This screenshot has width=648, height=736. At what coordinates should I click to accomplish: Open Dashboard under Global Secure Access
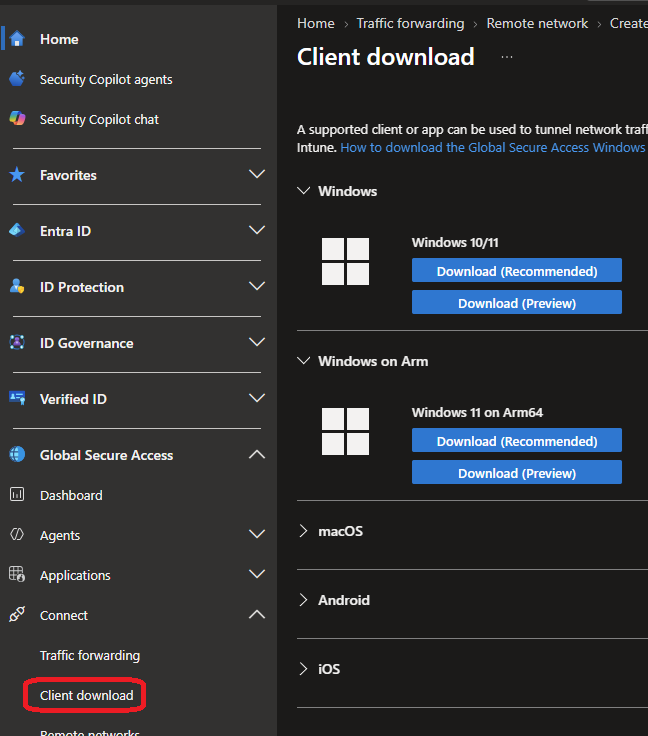pyautogui.click(x=71, y=495)
